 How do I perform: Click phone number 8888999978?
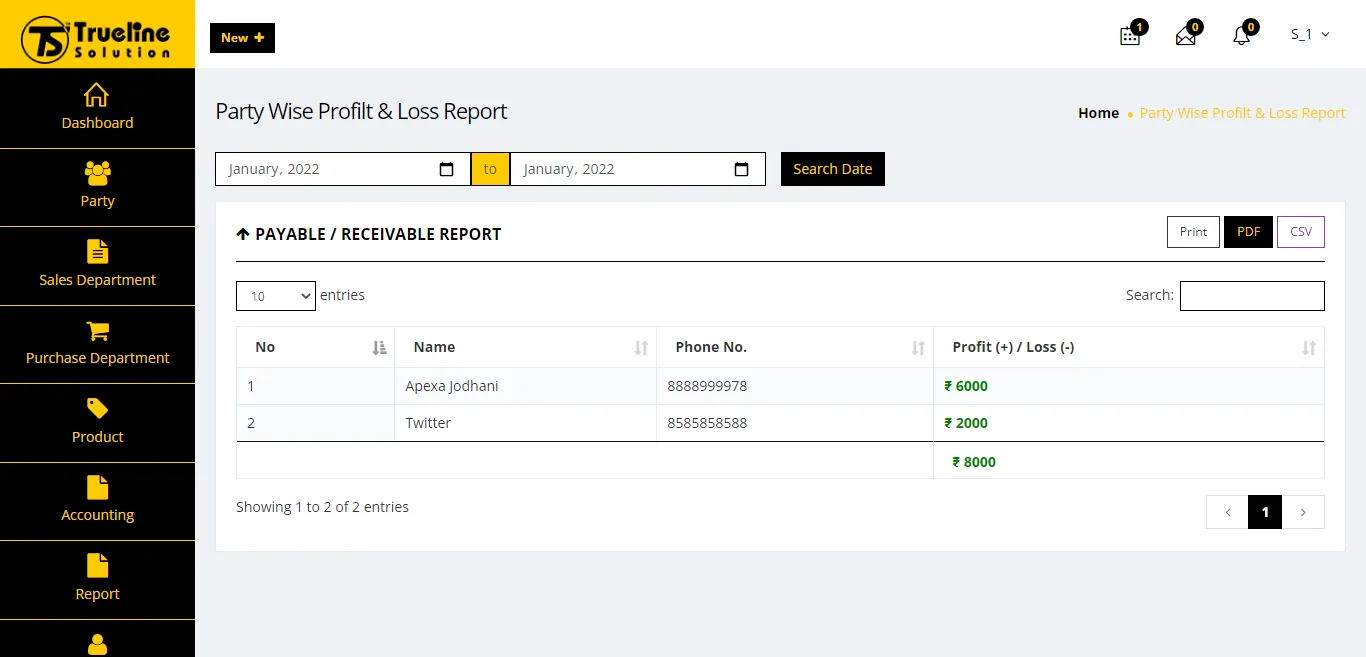tap(707, 386)
